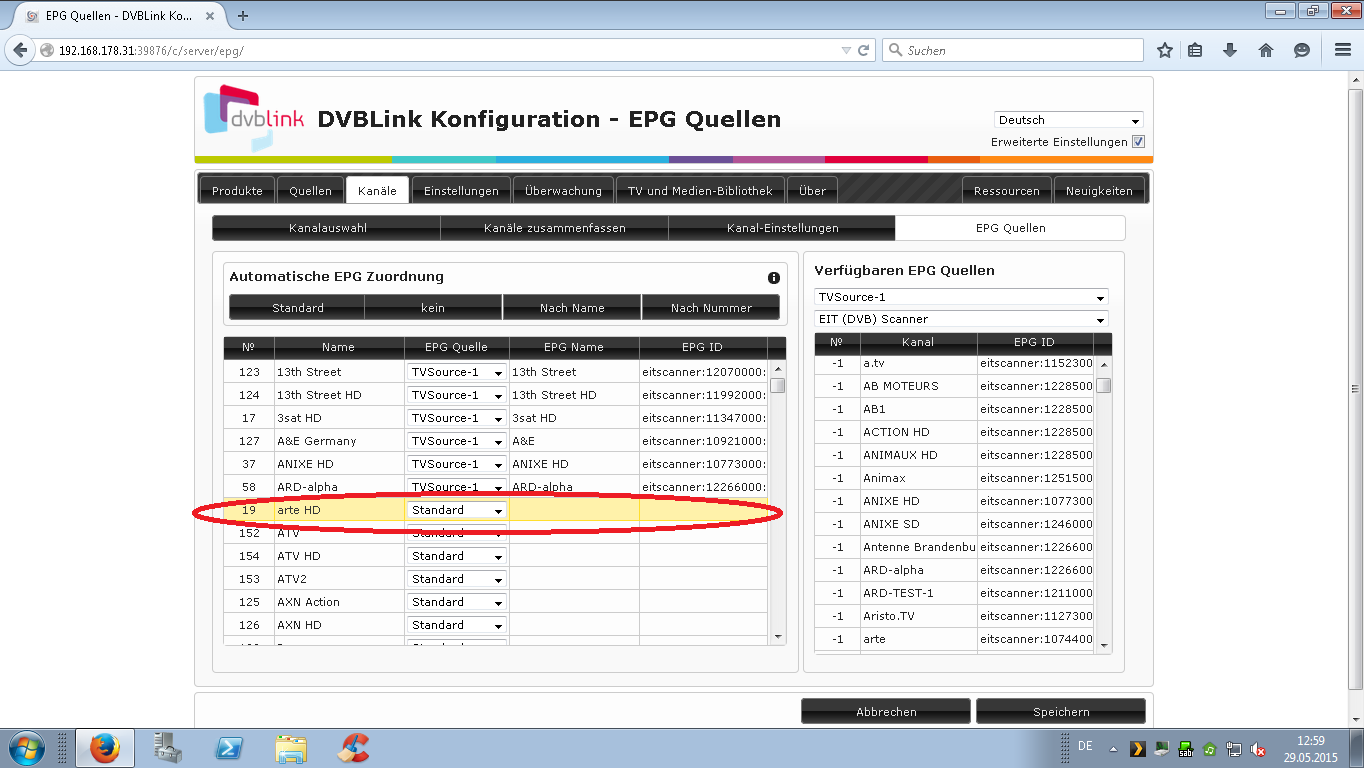Sort channels by Name column header
The height and width of the screenshot is (768, 1364).
tap(338, 347)
